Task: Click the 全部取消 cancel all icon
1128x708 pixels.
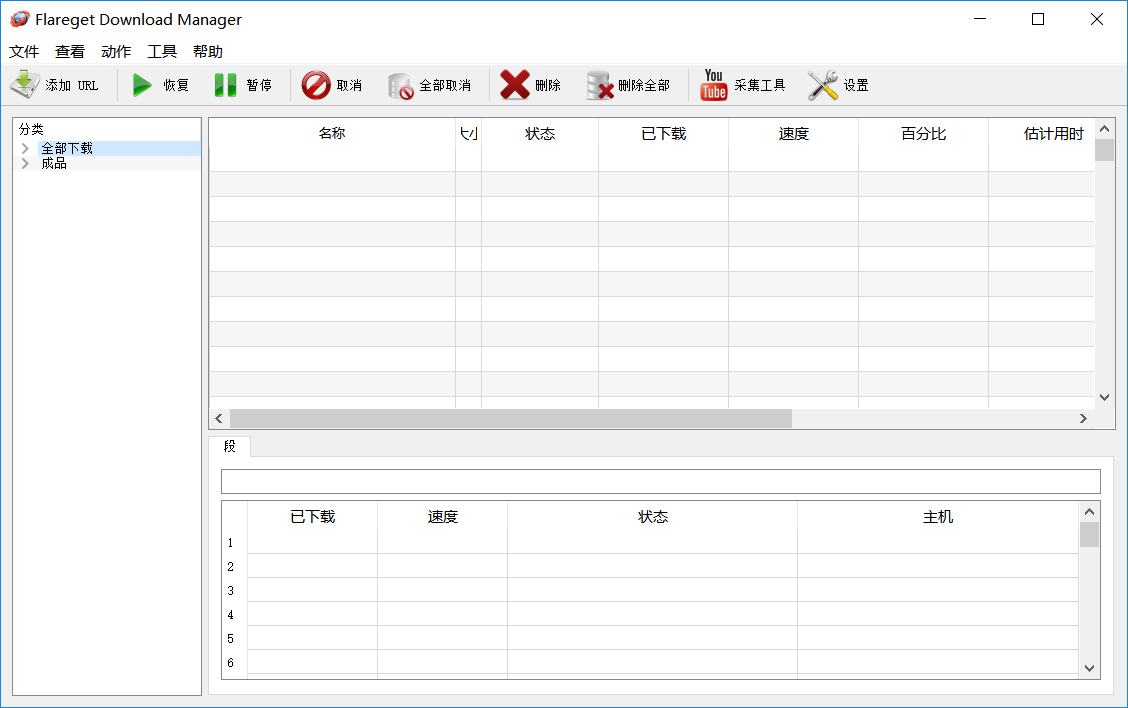Action: pos(400,86)
